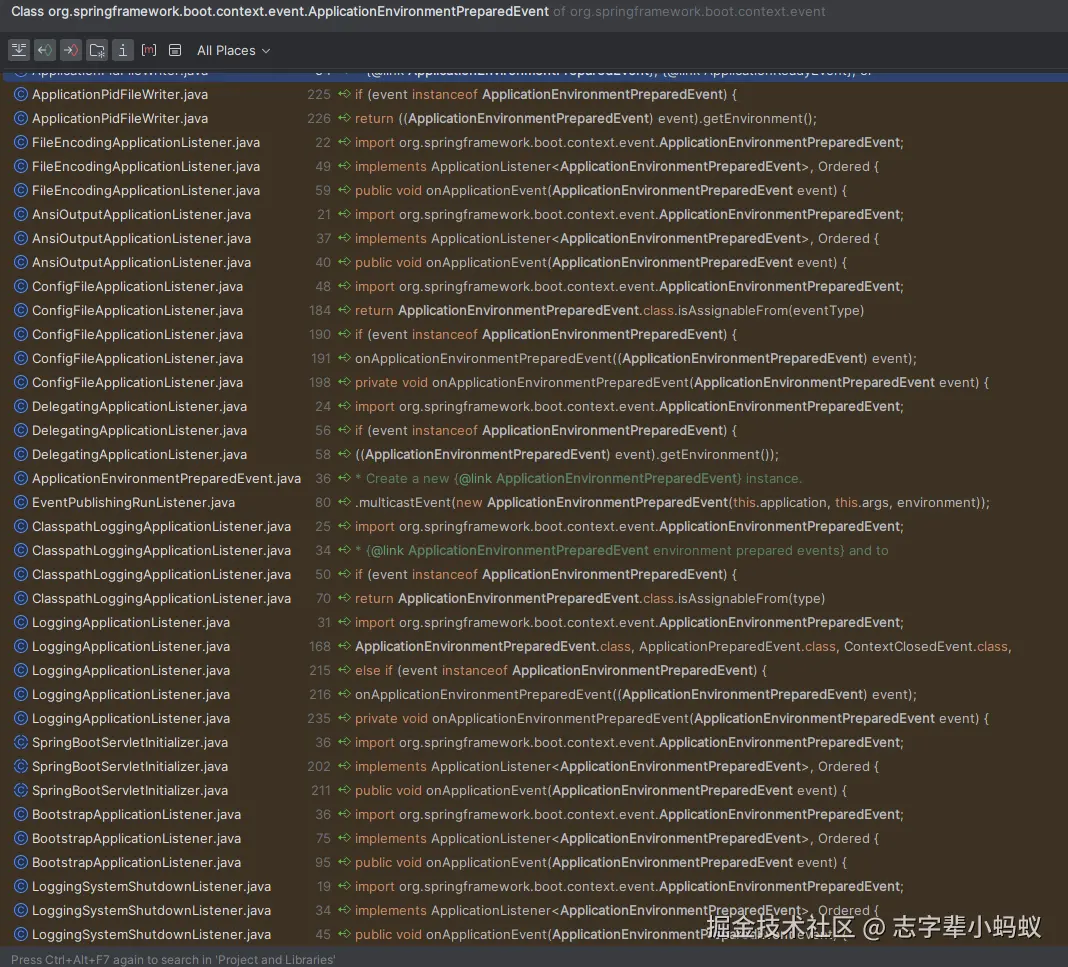Click class icon of ClasspathLoggingApplicationListener.java line 34 row
This screenshot has width=1068, height=967.
point(21,550)
